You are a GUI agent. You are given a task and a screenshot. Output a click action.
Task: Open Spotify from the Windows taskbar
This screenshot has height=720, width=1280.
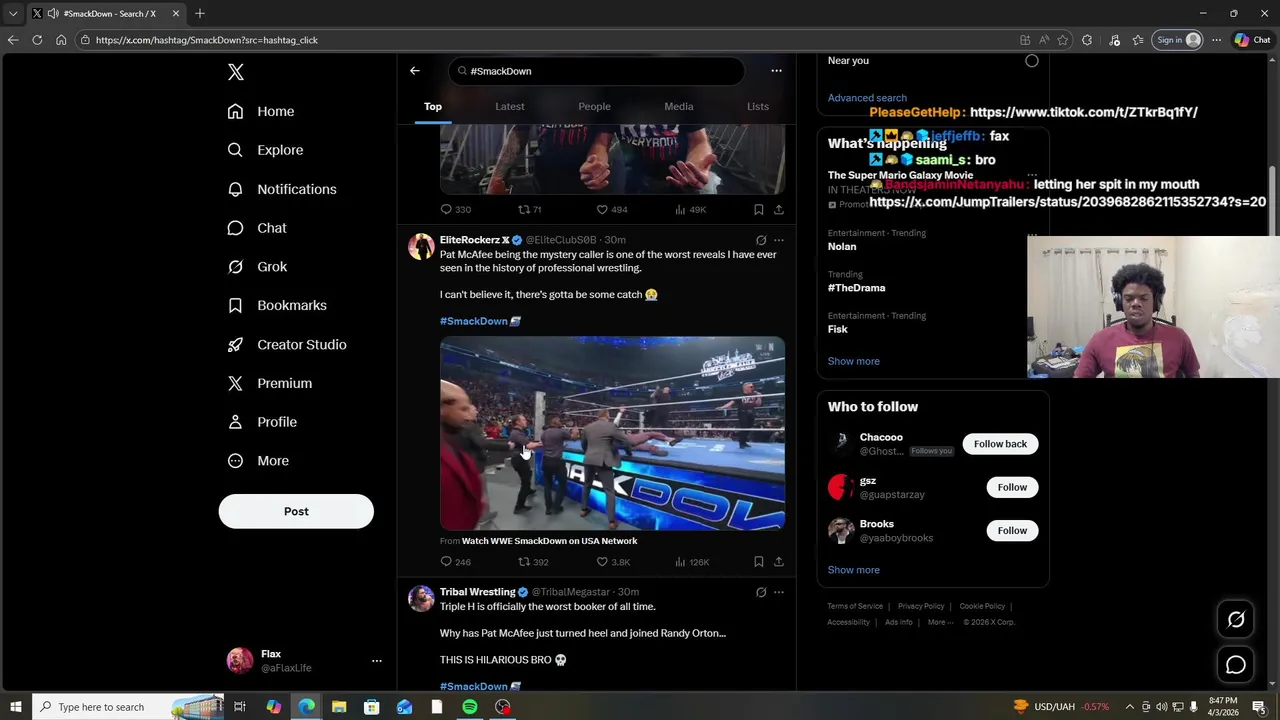[x=470, y=707]
